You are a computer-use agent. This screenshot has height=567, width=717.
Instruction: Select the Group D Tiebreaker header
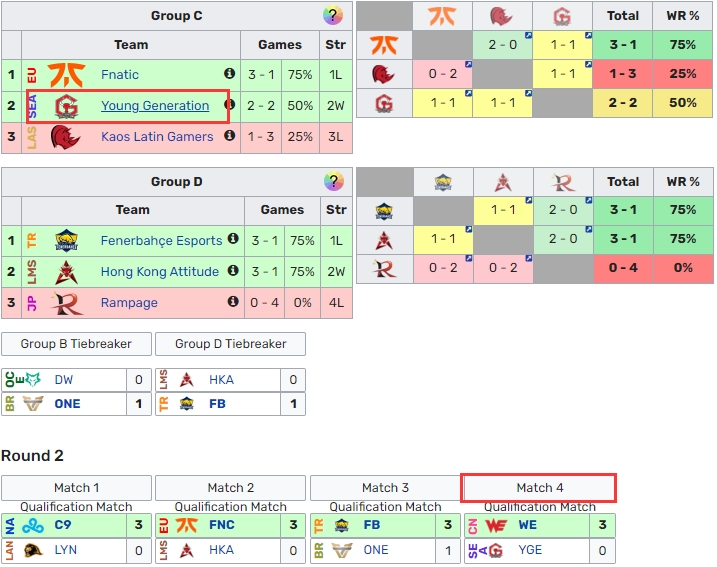230,344
